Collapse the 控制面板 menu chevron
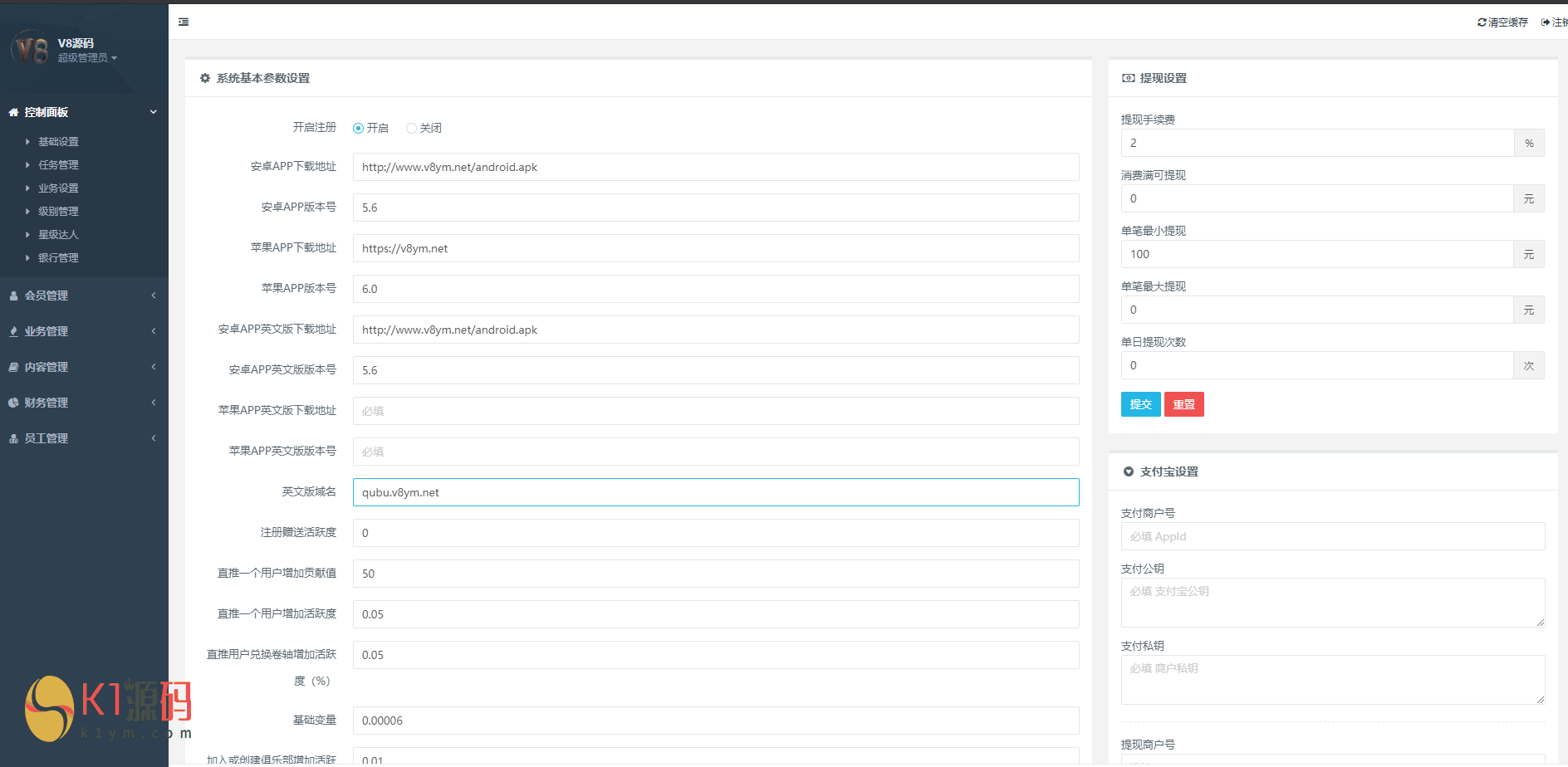1568x767 pixels. tap(154, 112)
